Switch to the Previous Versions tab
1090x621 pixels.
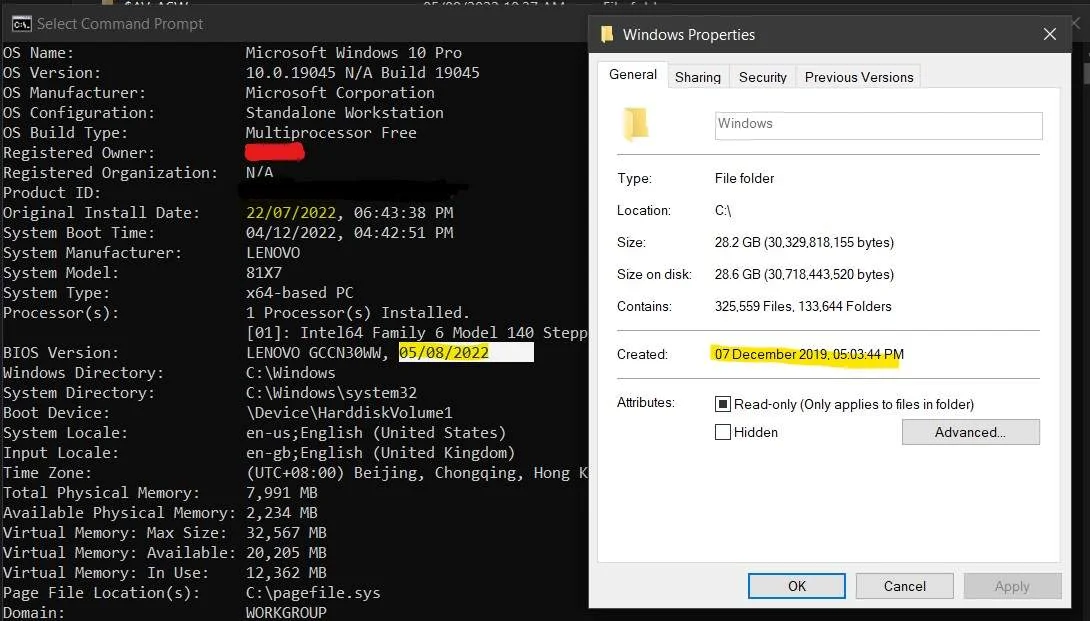point(859,77)
